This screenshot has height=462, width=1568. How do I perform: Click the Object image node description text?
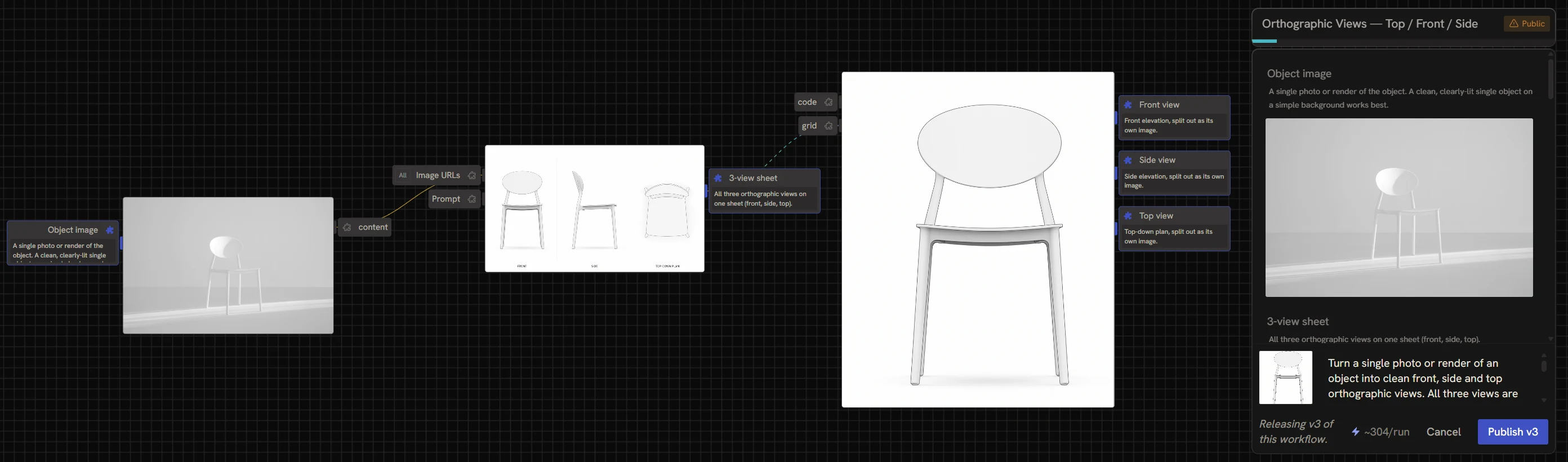pos(59,250)
